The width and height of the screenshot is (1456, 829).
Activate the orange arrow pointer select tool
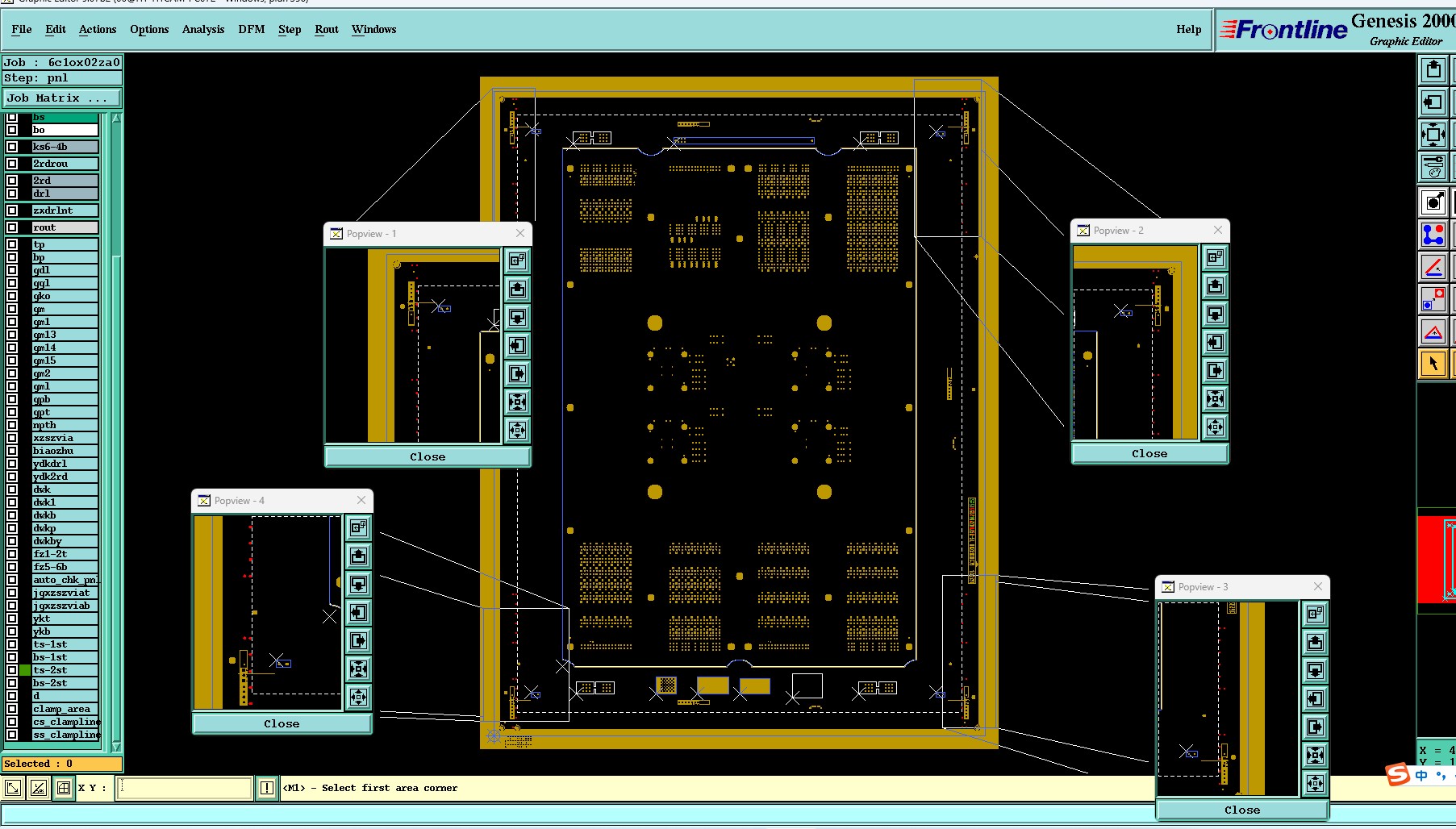click(x=1433, y=364)
